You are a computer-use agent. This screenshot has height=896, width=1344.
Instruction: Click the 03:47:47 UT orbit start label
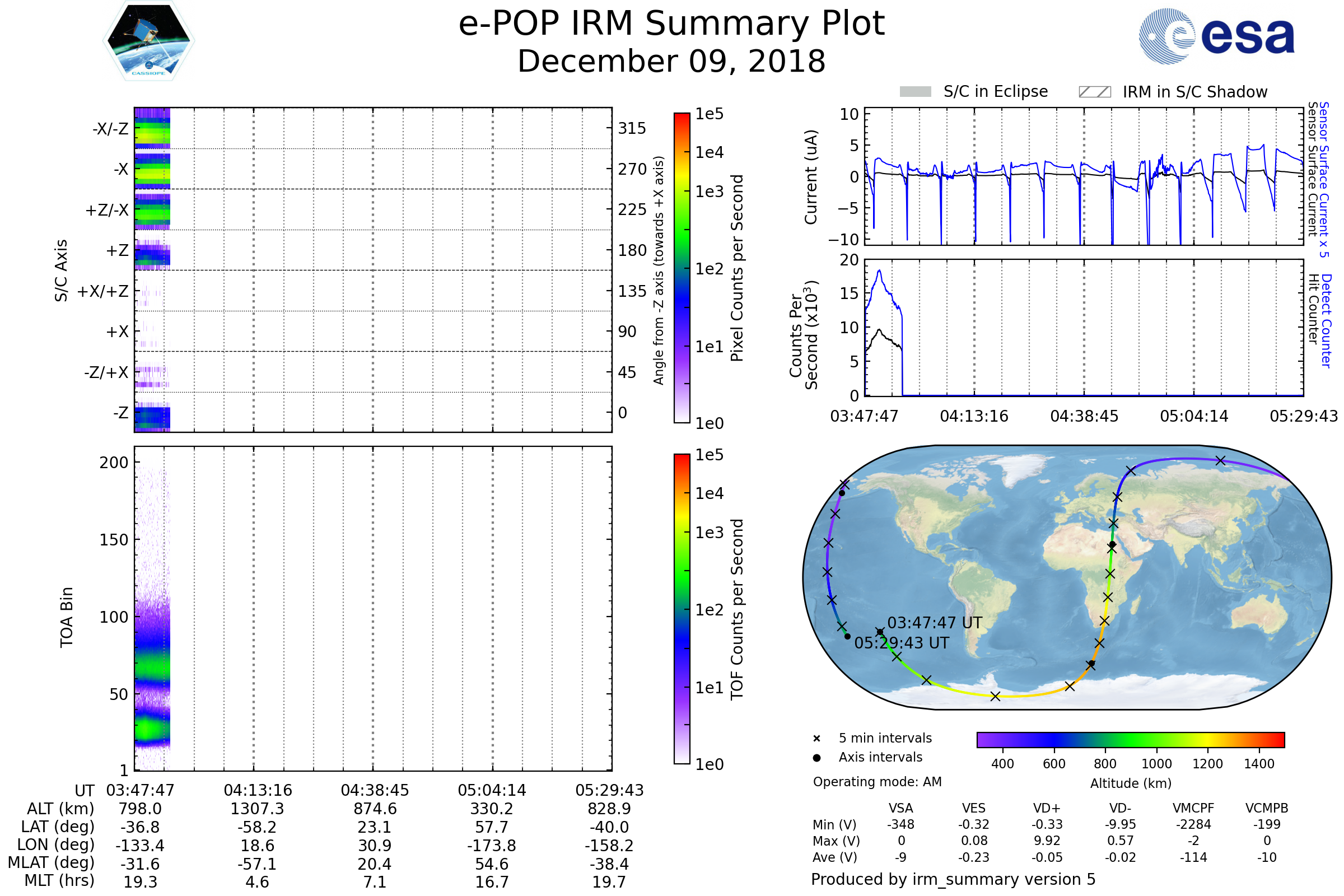coord(934,623)
